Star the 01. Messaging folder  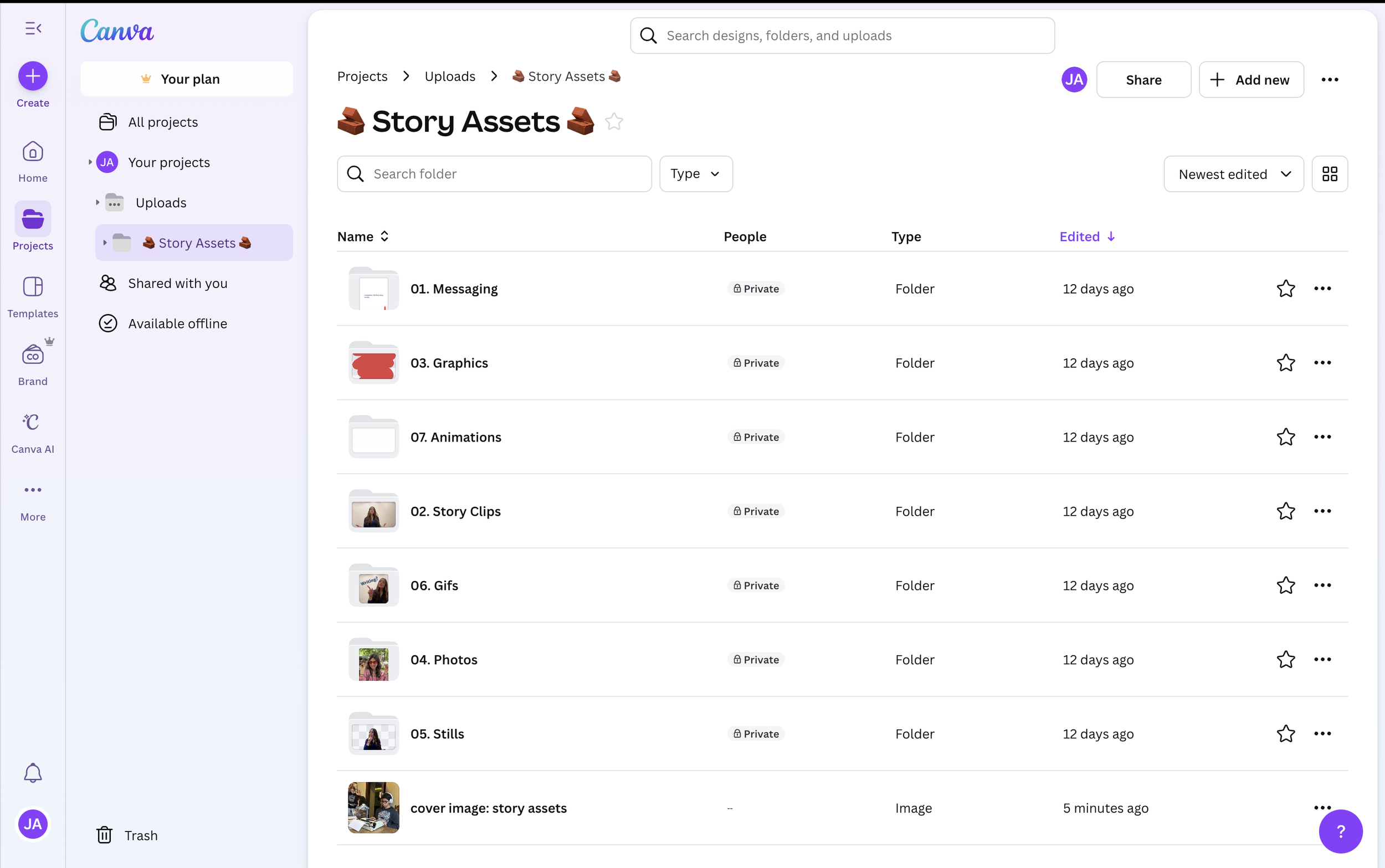1285,289
